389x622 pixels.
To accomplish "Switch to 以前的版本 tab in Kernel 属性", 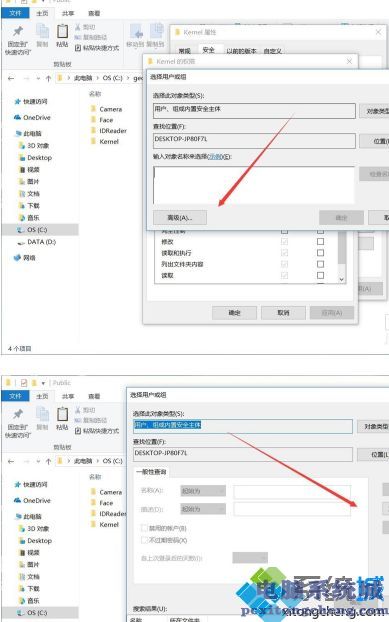I will pyautogui.click(x=241, y=51).
